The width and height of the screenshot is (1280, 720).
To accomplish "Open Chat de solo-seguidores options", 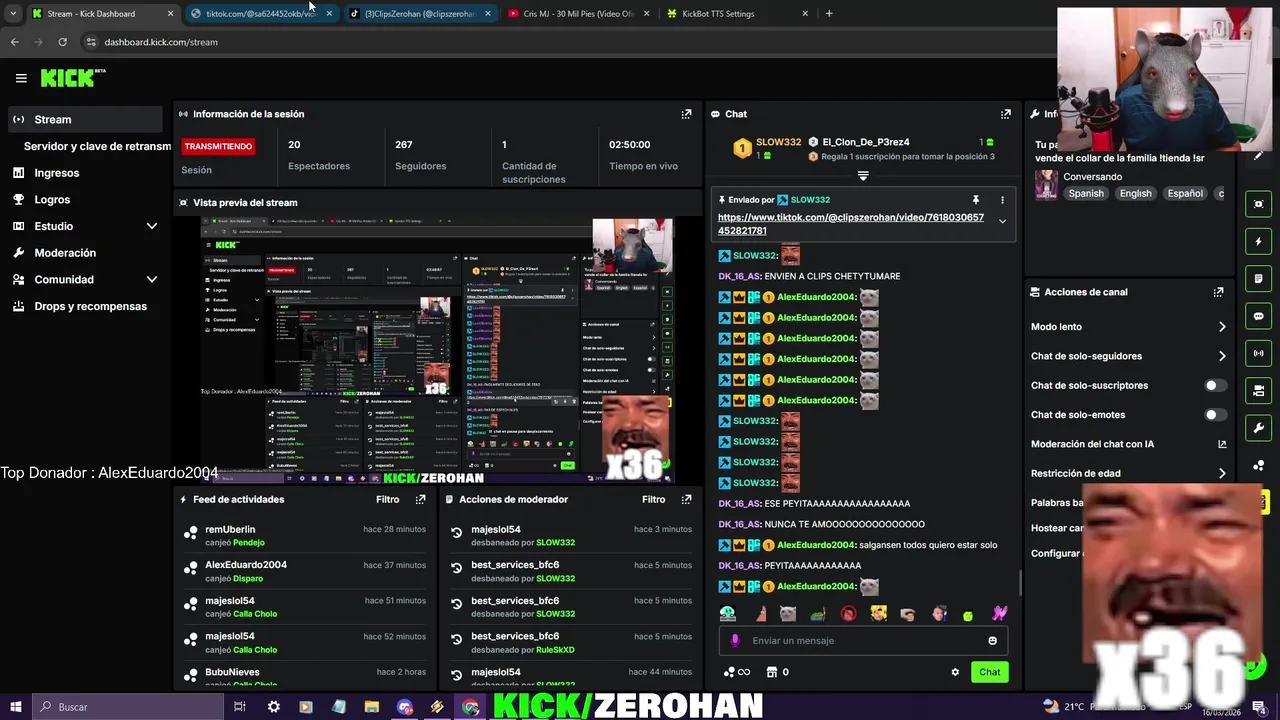I will 1128,356.
